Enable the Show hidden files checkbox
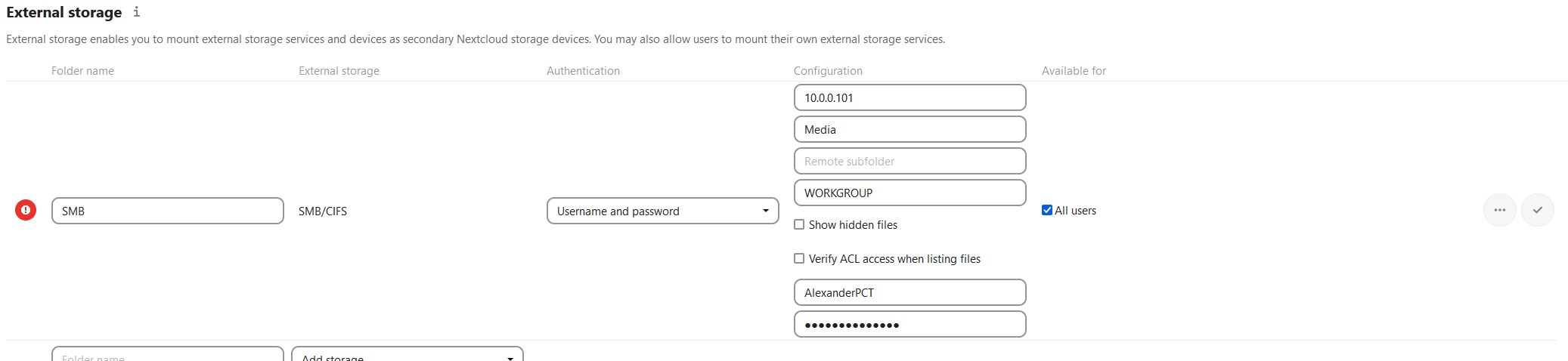This screenshot has width=1568, height=361. click(799, 224)
